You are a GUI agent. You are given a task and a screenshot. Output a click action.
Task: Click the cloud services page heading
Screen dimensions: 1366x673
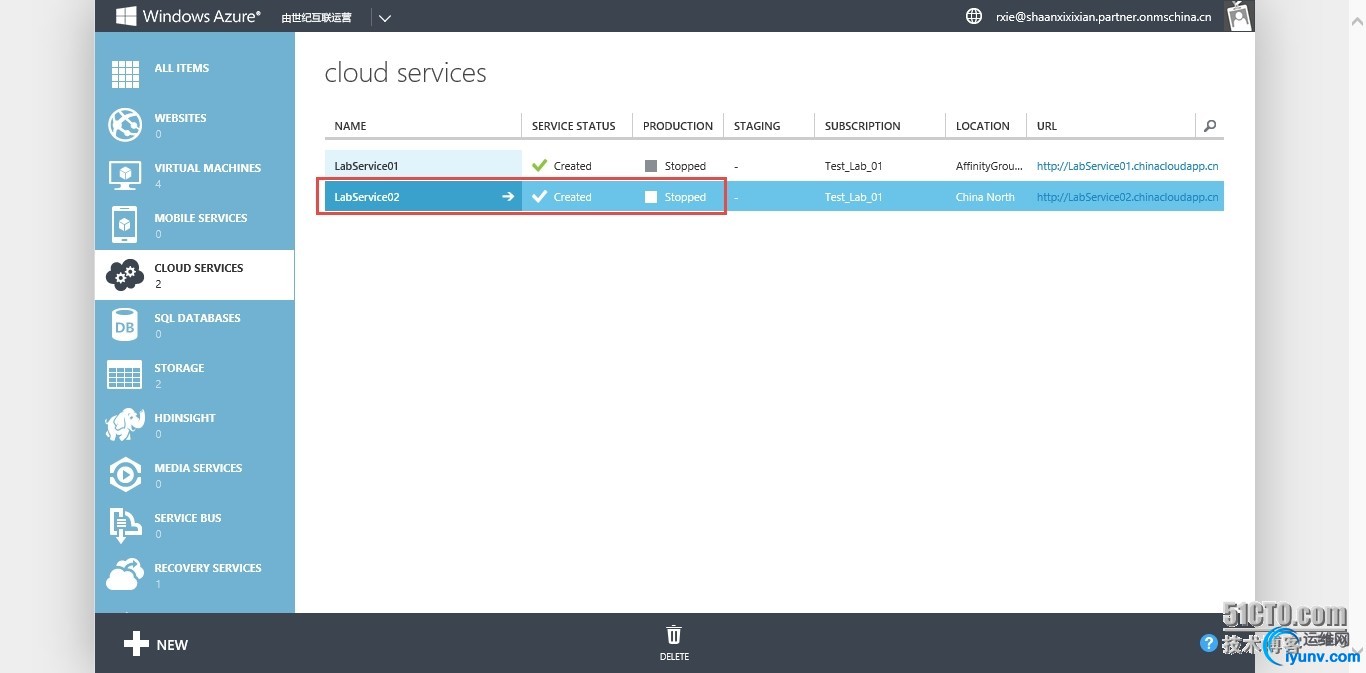[x=405, y=73]
